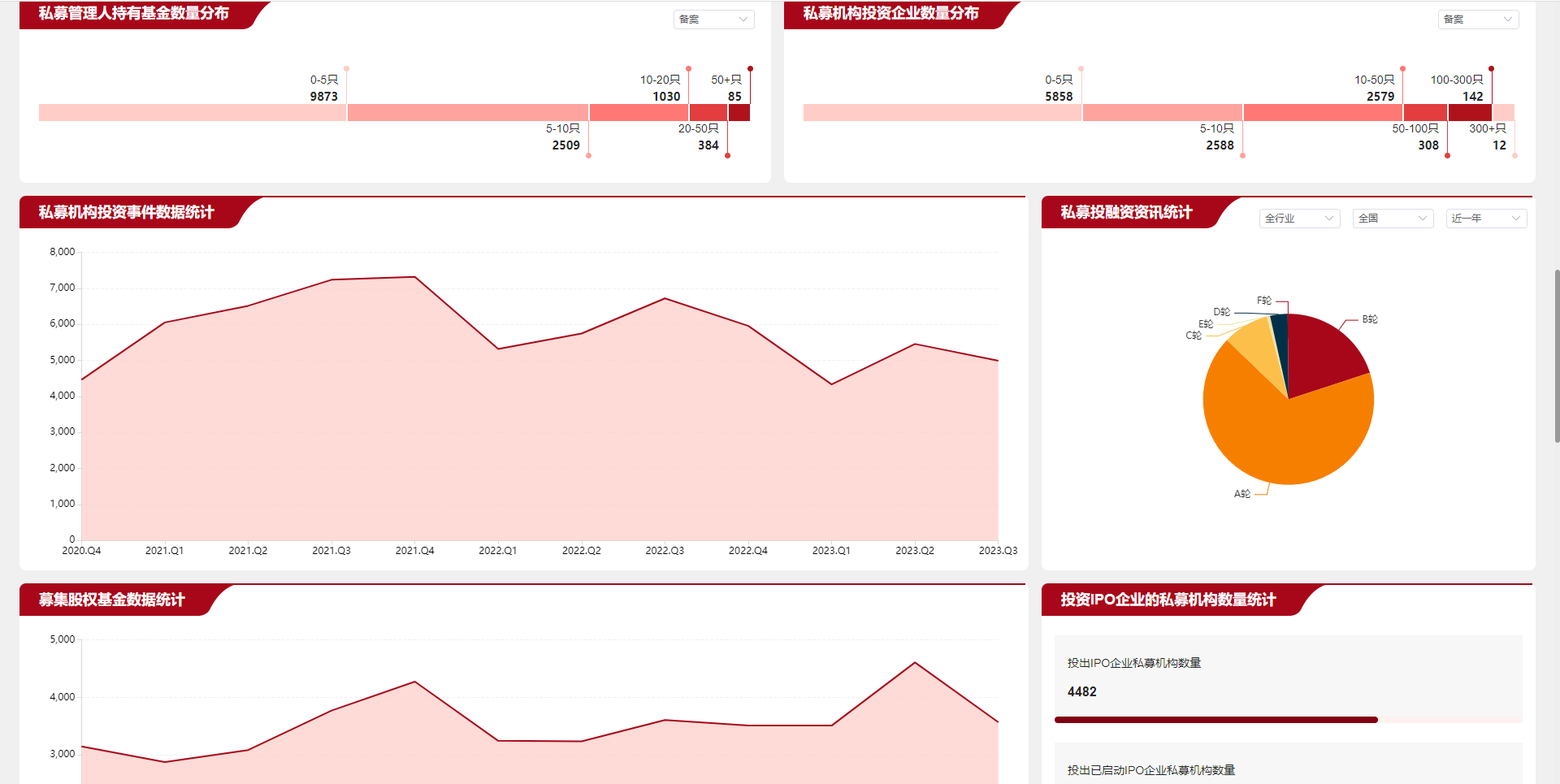Viewport: 1560px width, 784px height.
Task: Expand the 近一年 time range filter
Action: tap(1486, 219)
